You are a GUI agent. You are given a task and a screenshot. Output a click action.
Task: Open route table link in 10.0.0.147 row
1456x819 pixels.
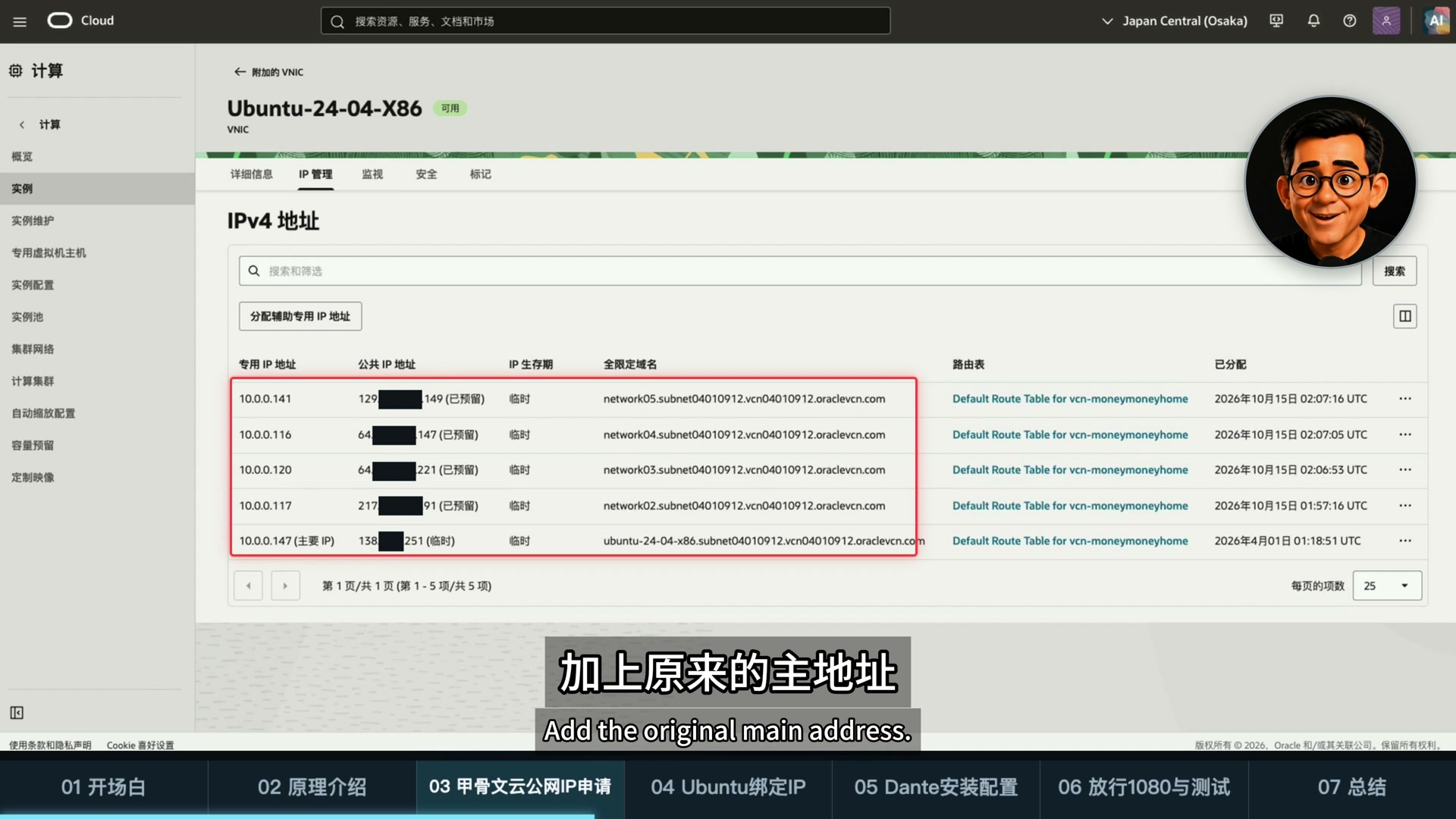1070,541
